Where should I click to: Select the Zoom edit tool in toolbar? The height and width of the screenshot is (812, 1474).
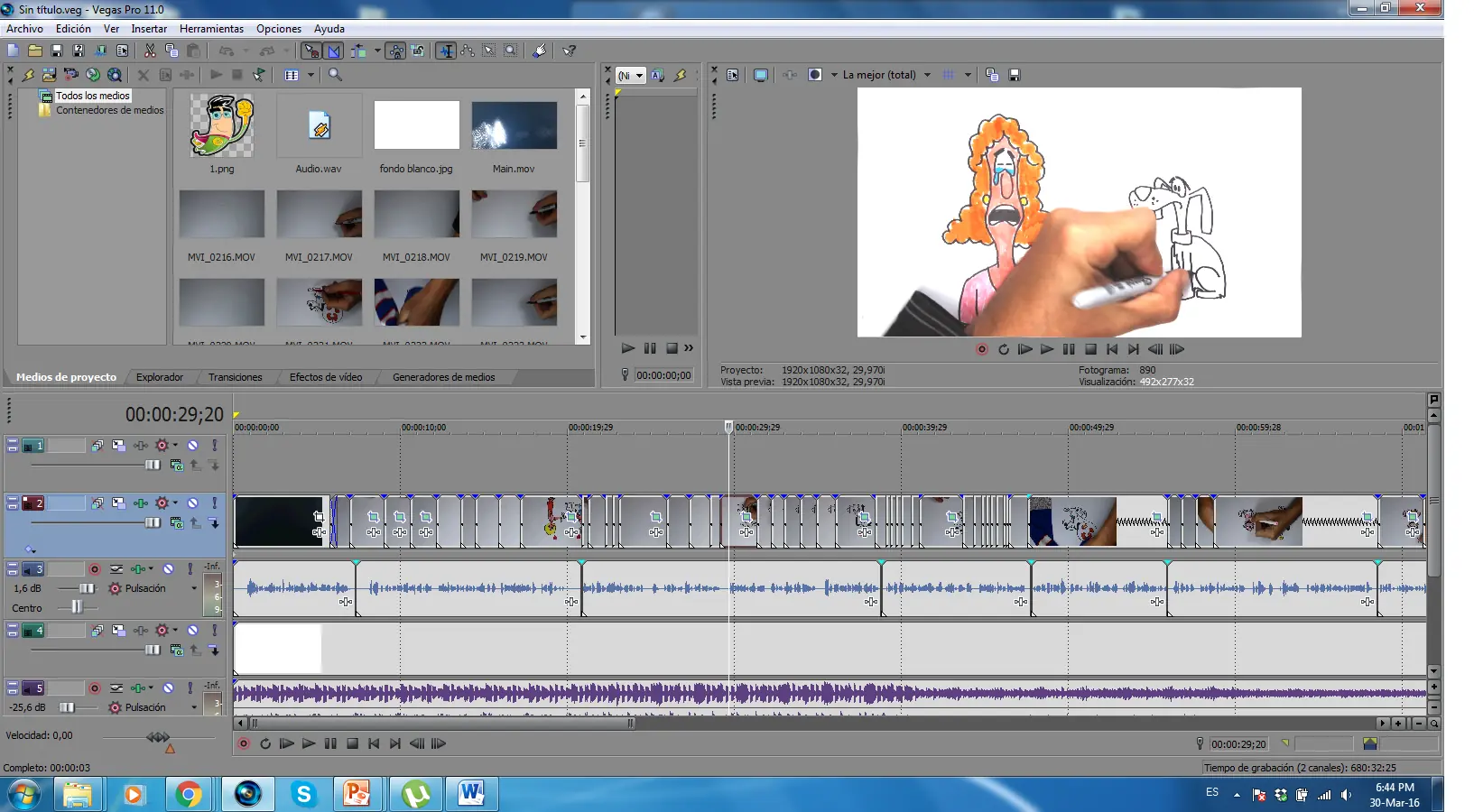pos(511,51)
